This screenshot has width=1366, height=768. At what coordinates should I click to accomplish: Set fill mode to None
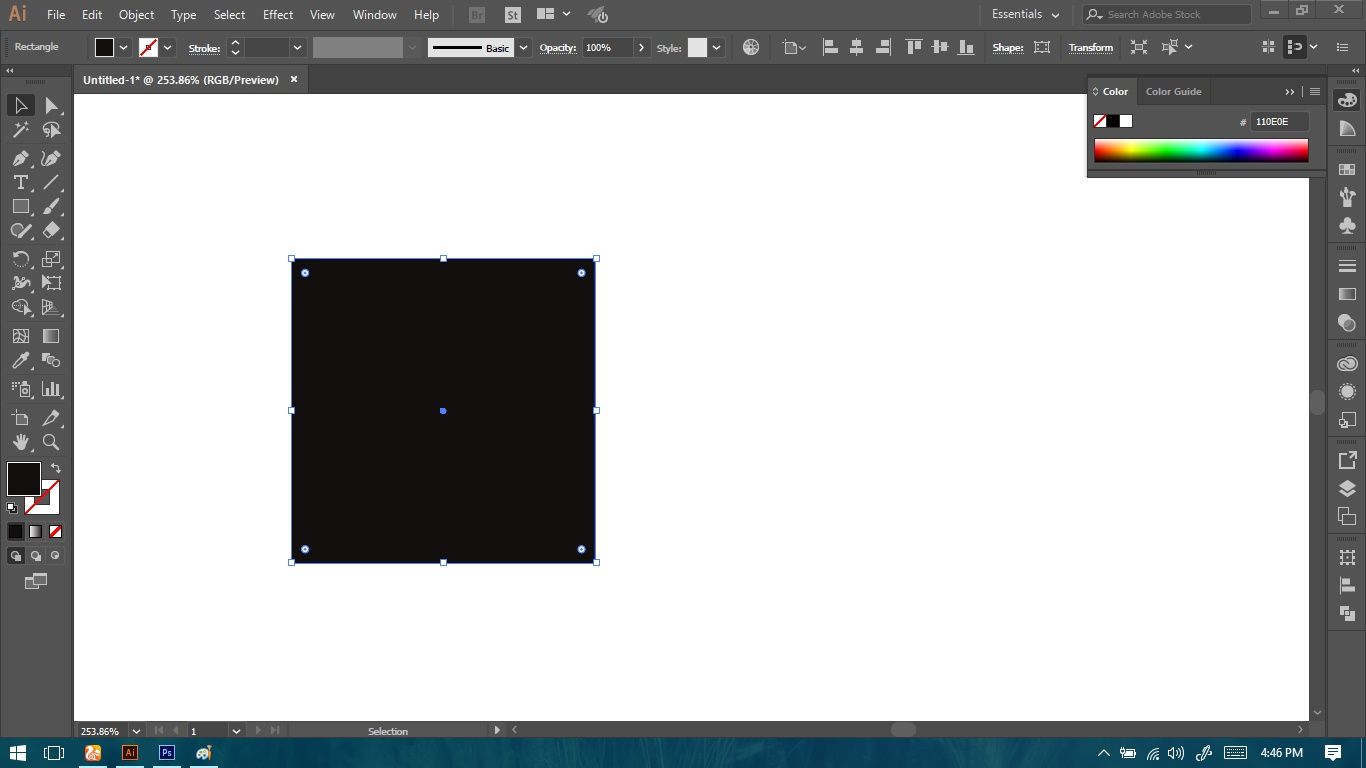[x=56, y=531]
